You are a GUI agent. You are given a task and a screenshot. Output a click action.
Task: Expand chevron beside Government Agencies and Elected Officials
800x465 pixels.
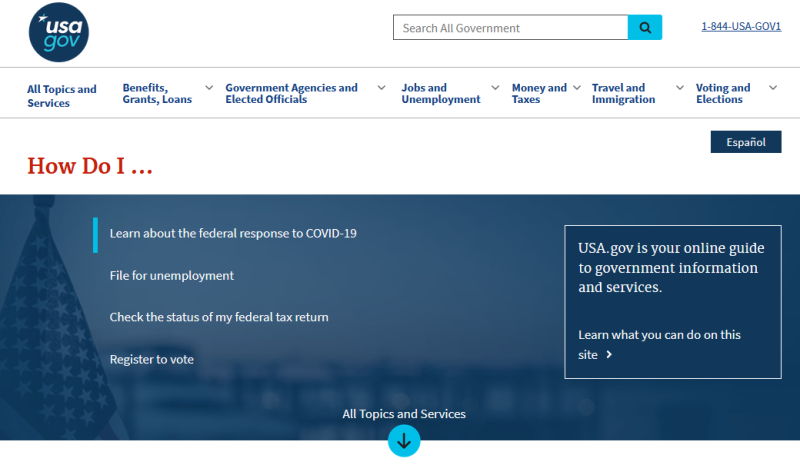point(381,88)
